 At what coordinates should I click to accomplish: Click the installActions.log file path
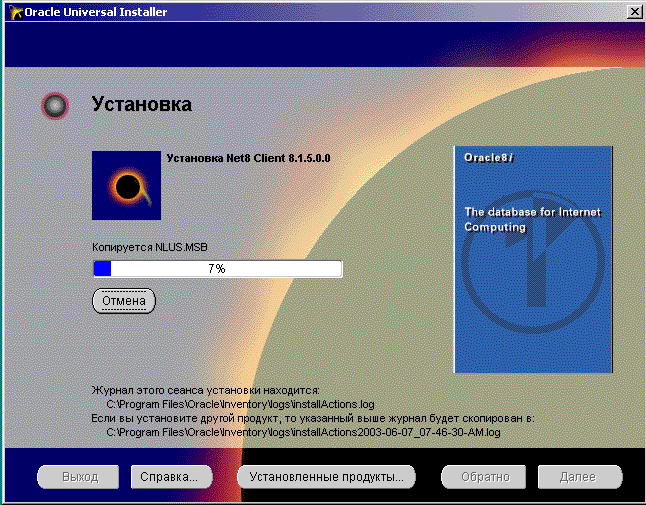pyautogui.click(x=240, y=404)
